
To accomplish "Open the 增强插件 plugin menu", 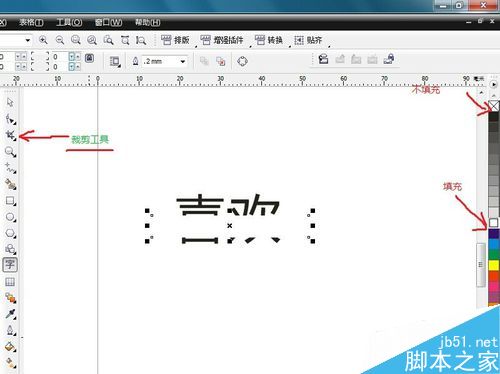I will pos(222,40).
